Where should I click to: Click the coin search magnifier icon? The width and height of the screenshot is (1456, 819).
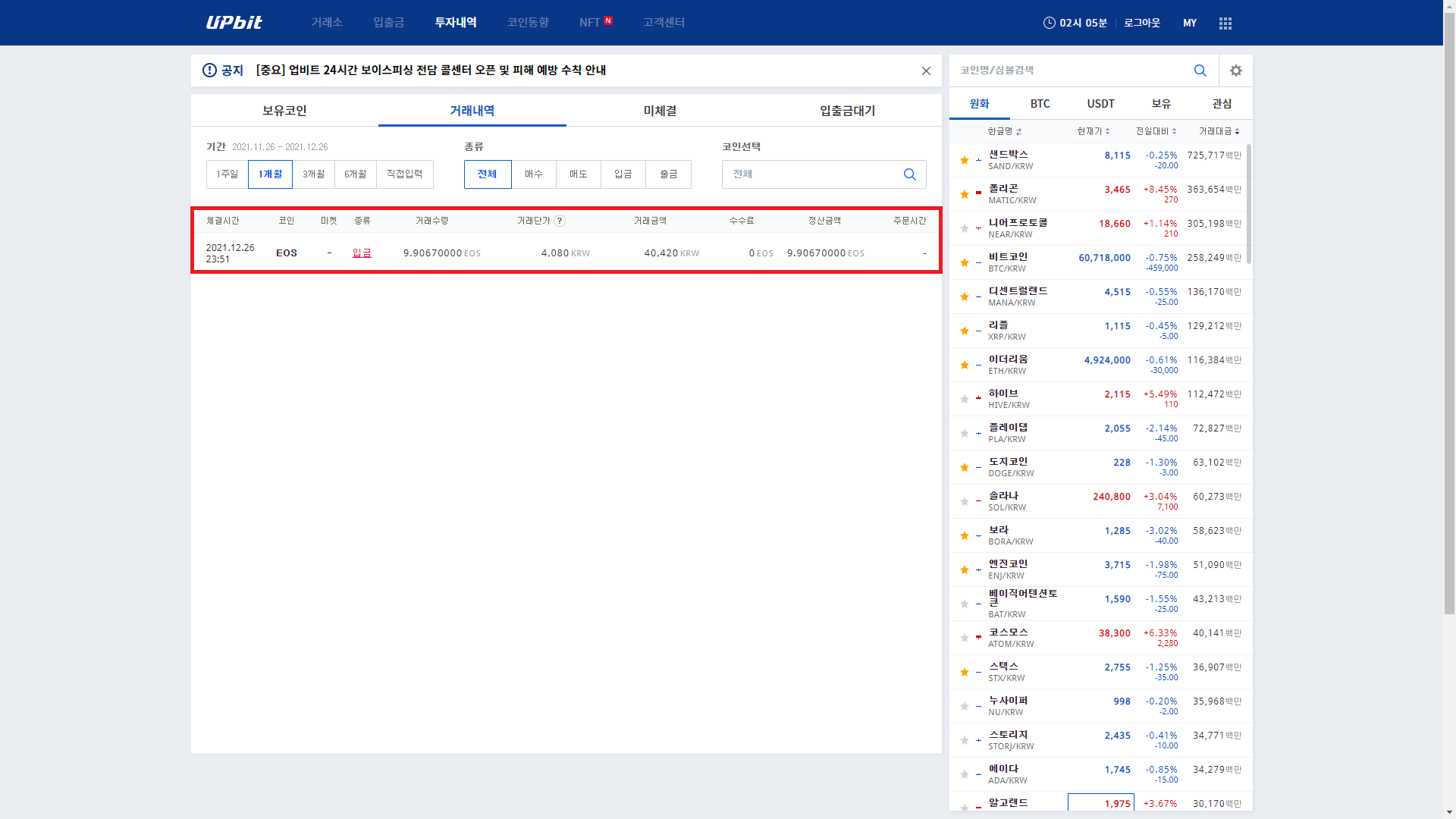tap(1200, 71)
